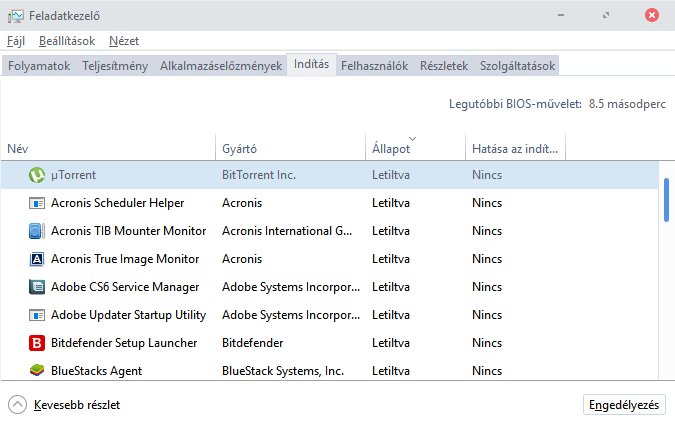Sort list by Név column header
Viewport: 675px width, 429px height.
pos(18,149)
